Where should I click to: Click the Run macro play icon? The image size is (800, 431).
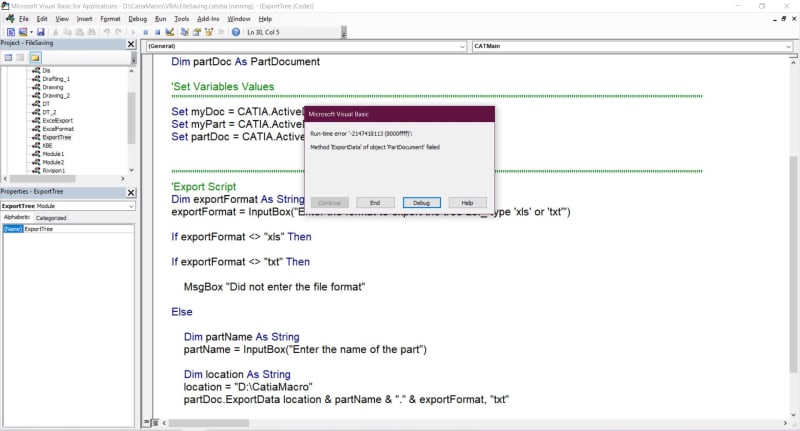tap(133, 32)
